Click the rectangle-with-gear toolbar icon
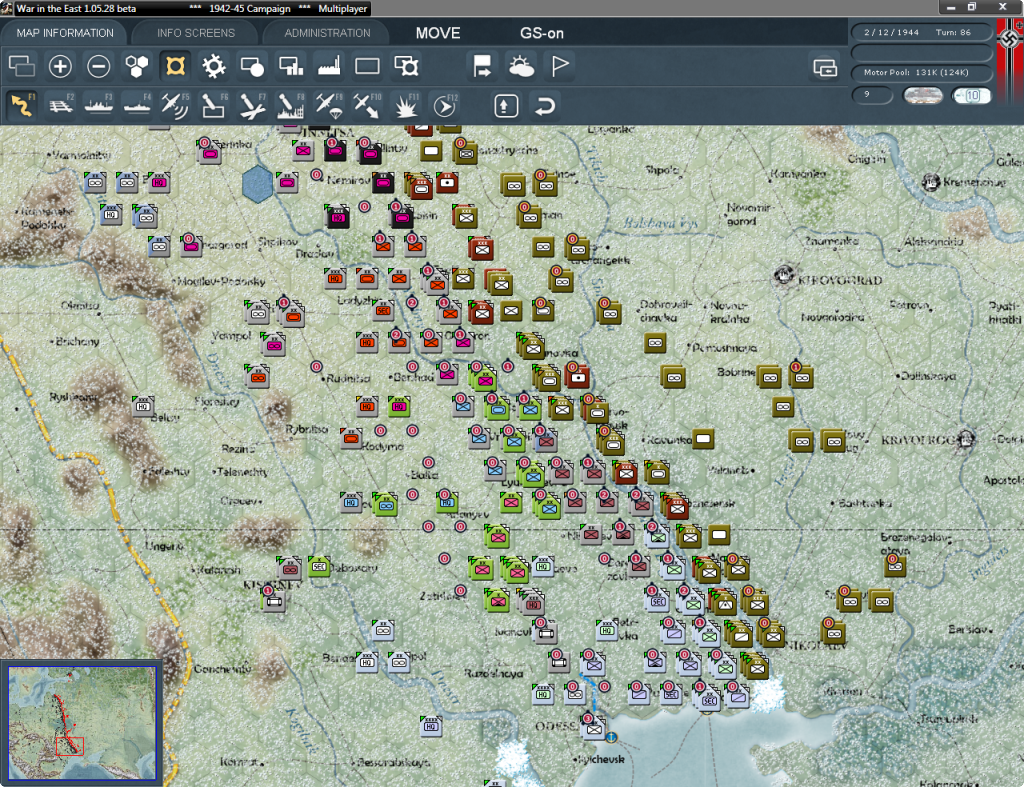Viewport: 1024px width, 787px height. click(406, 66)
